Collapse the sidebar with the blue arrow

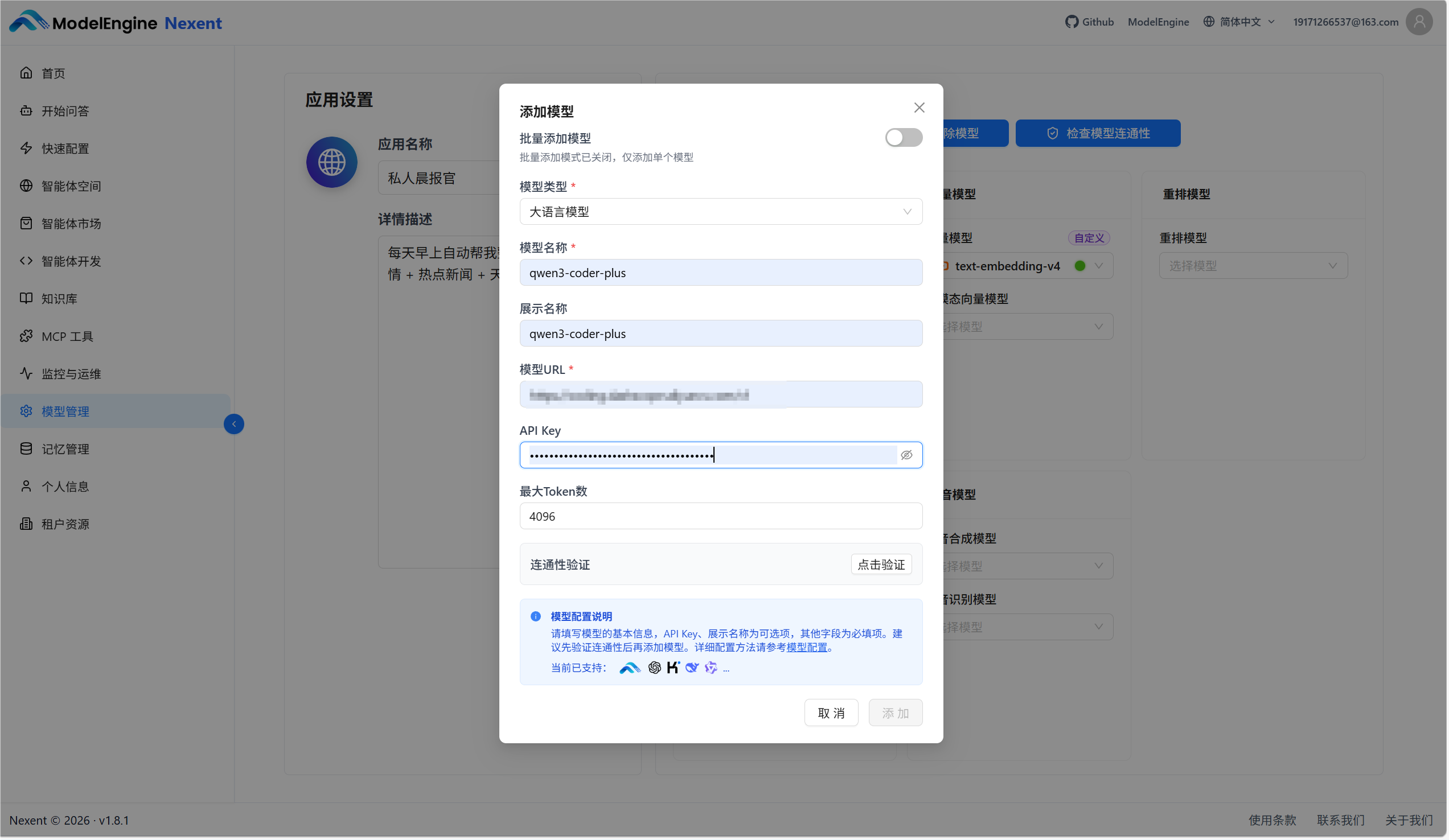coord(233,424)
